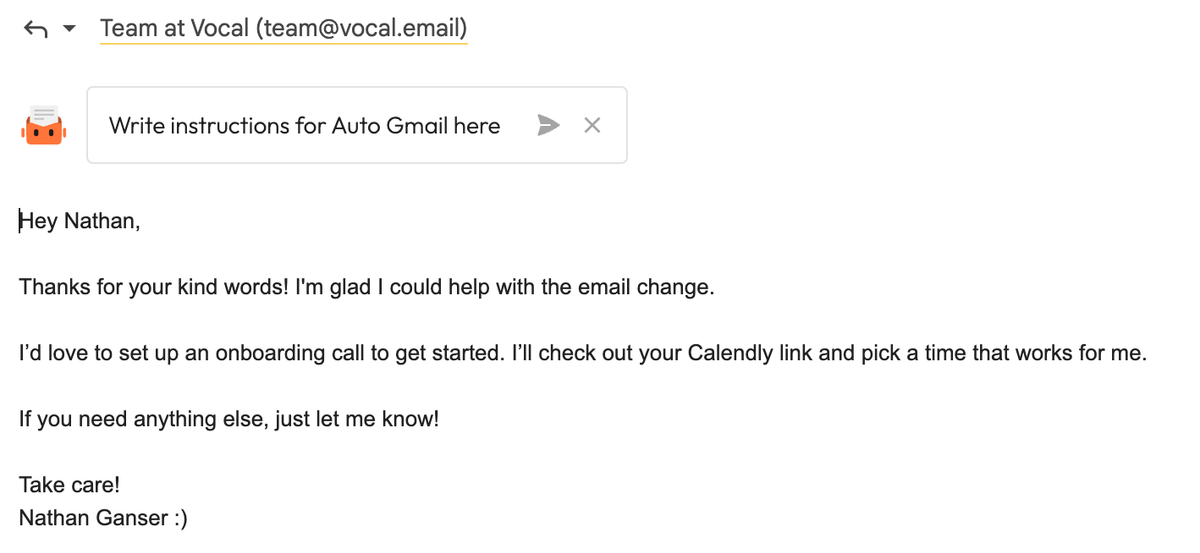
Task: Open the reply type dropdown caret
Action: click(69, 29)
